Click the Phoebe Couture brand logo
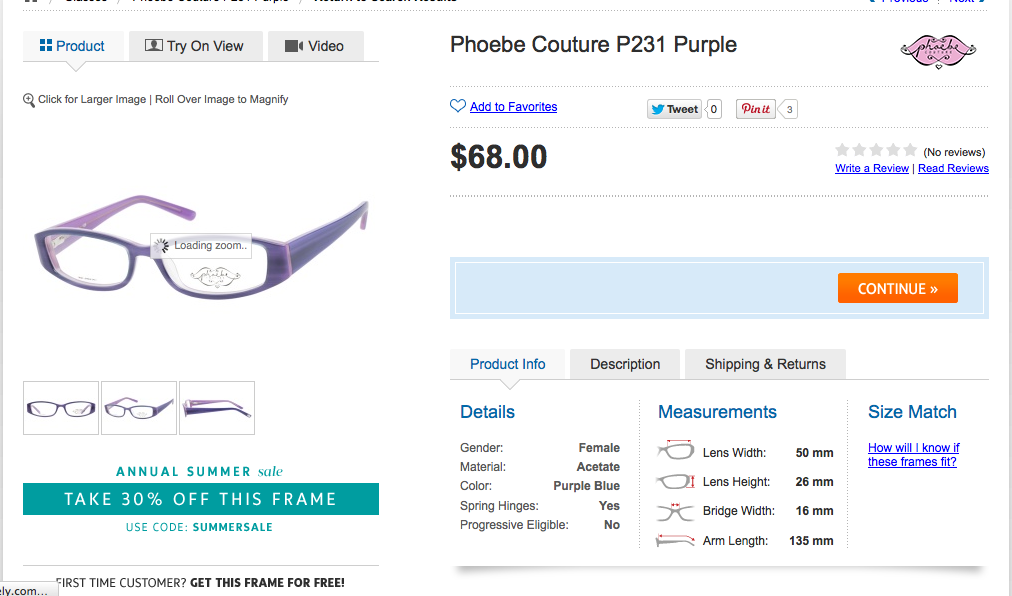The width and height of the screenshot is (1012, 596). (x=937, y=51)
